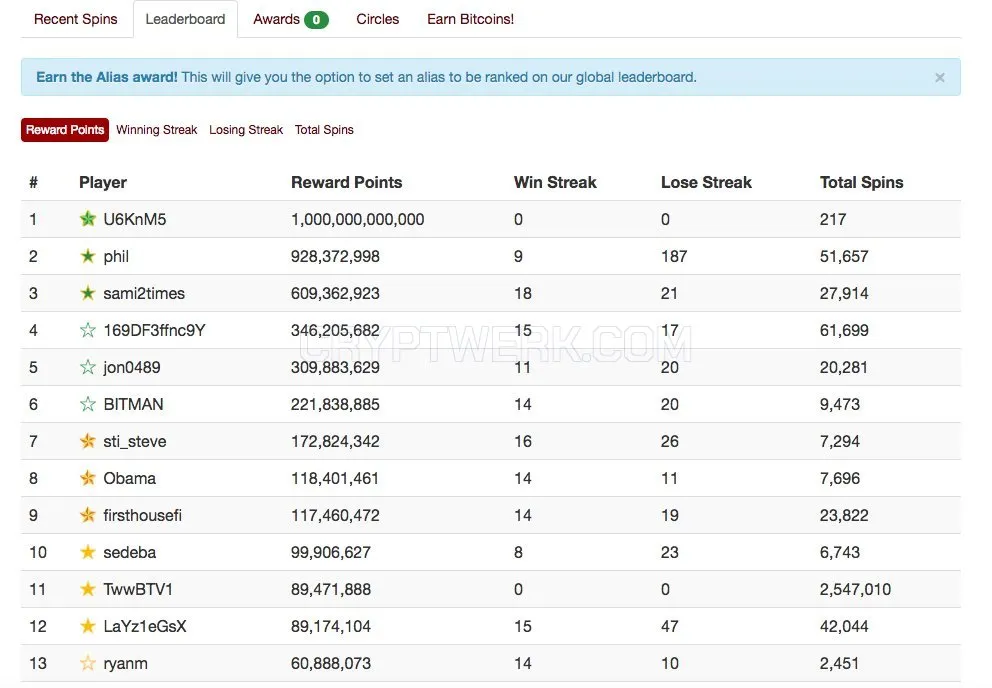Select the Leaderboard tab

coord(185,19)
